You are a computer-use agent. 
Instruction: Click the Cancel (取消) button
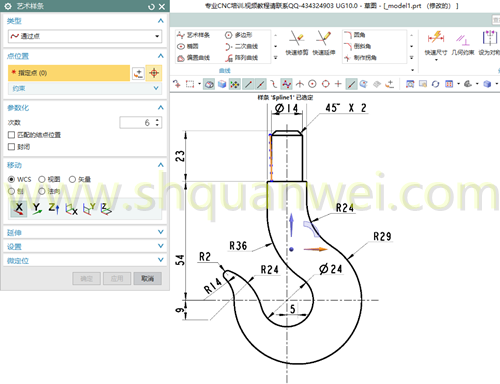tap(147, 278)
